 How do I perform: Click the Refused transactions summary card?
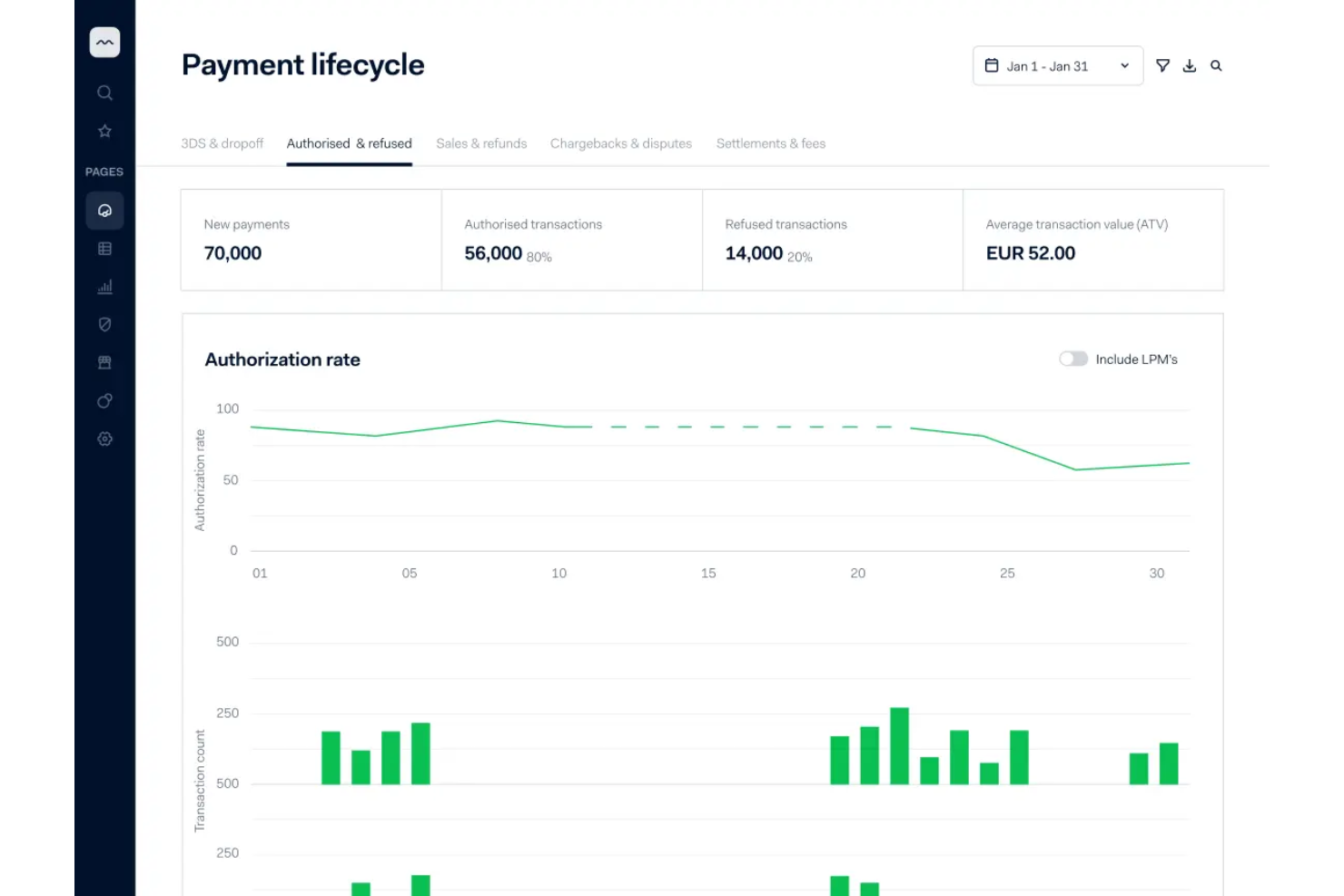click(832, 240)
